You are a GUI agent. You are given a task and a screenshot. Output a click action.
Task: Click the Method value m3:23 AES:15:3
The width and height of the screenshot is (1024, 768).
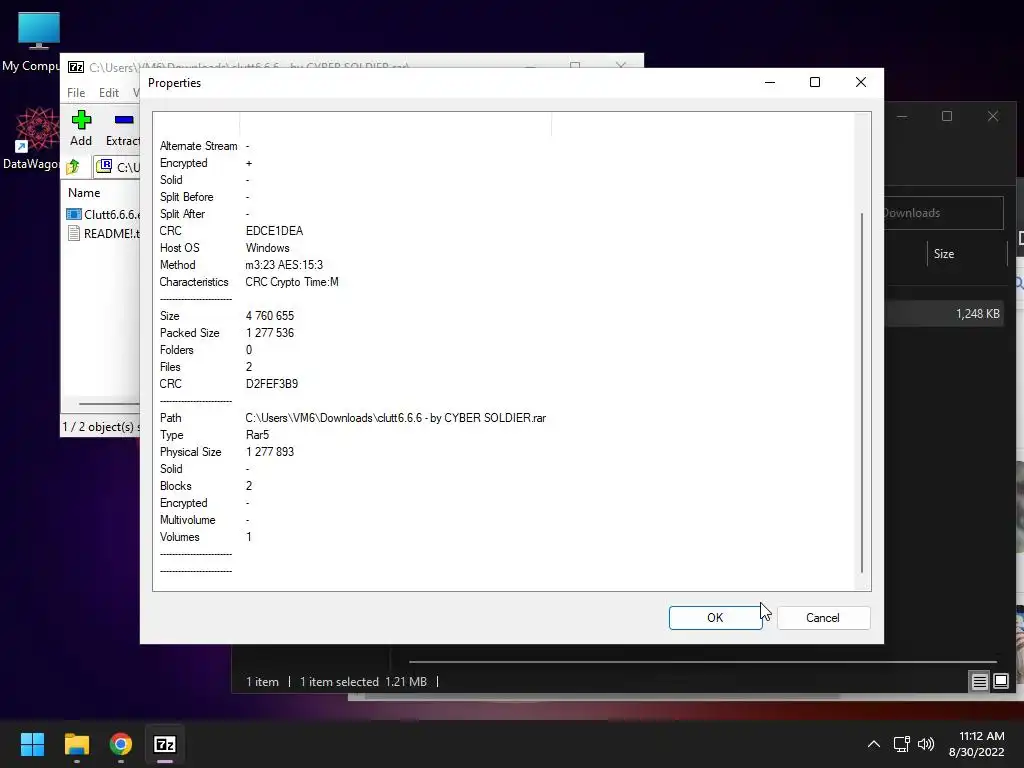click(x=284, y=265)
